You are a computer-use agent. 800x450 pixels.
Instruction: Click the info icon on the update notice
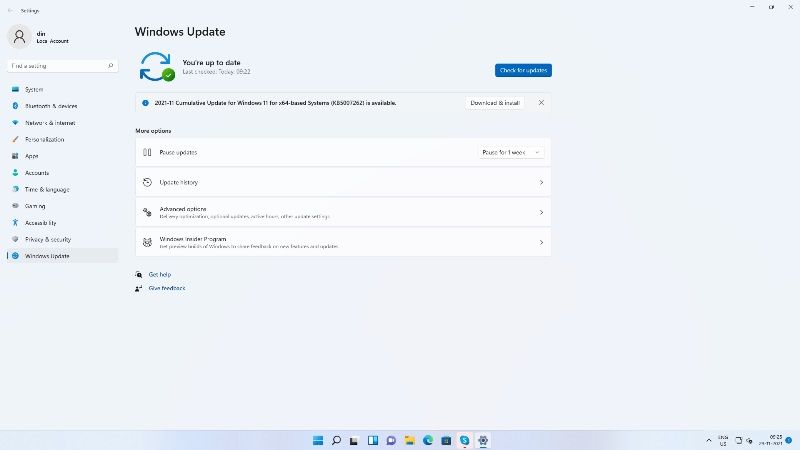(x=145, y=103)
